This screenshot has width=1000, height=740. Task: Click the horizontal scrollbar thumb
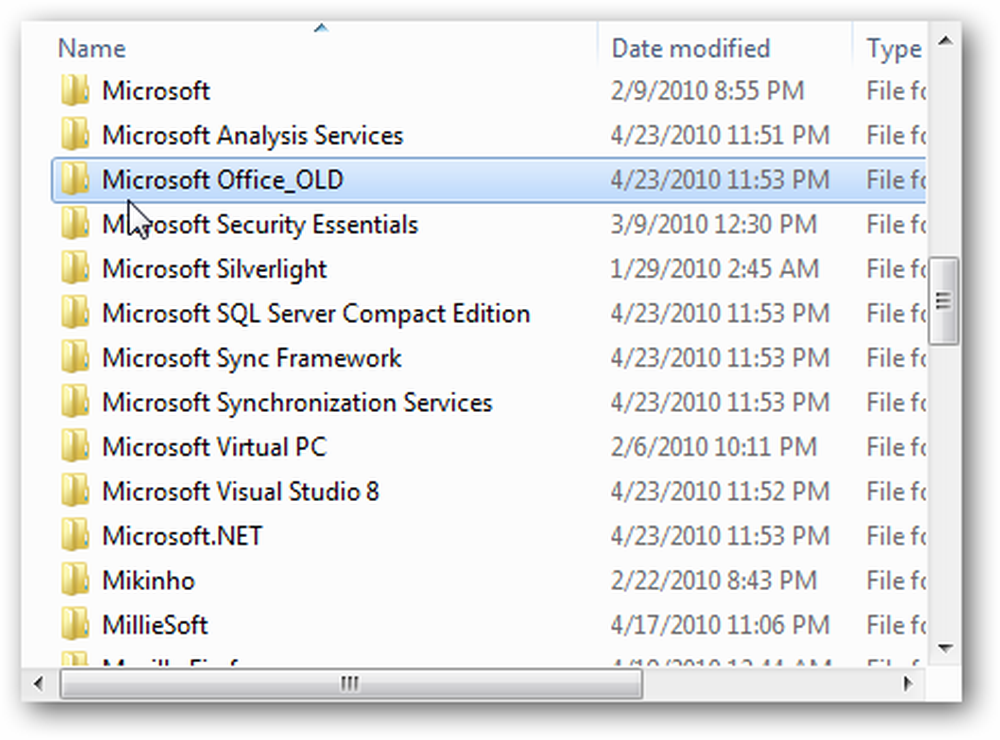(351, 684)
